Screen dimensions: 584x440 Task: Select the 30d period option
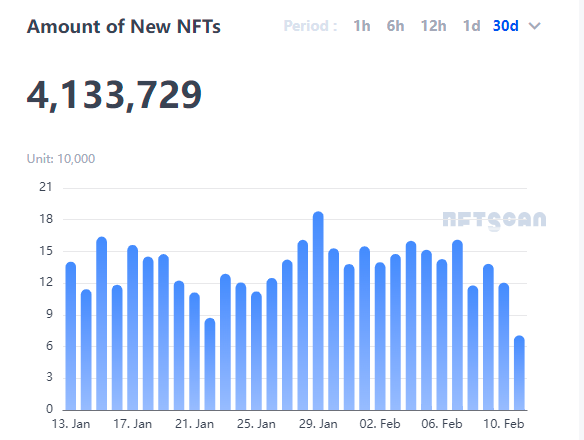(x=505, y=26)
